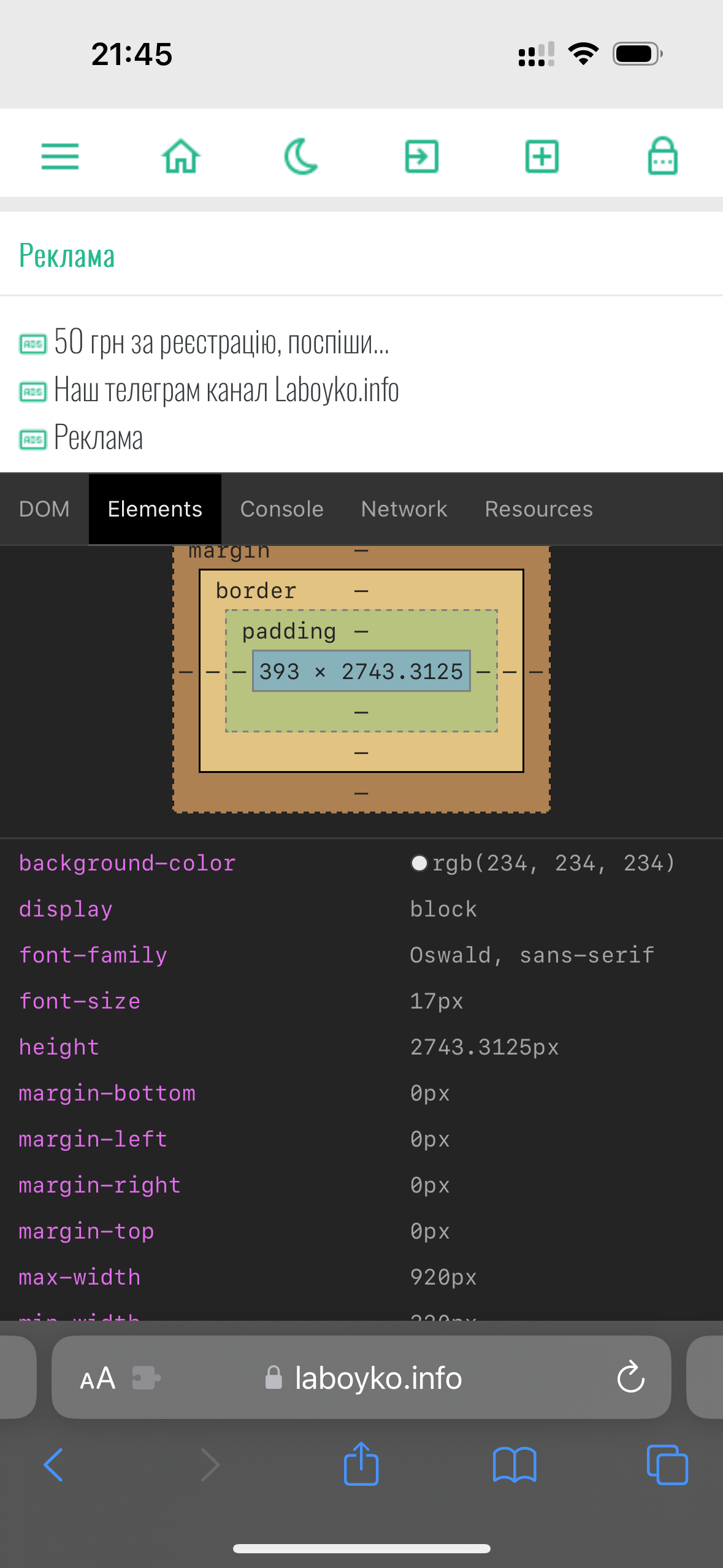
Task: Open Safari bookmarks icon
Action: [515, 1464]
